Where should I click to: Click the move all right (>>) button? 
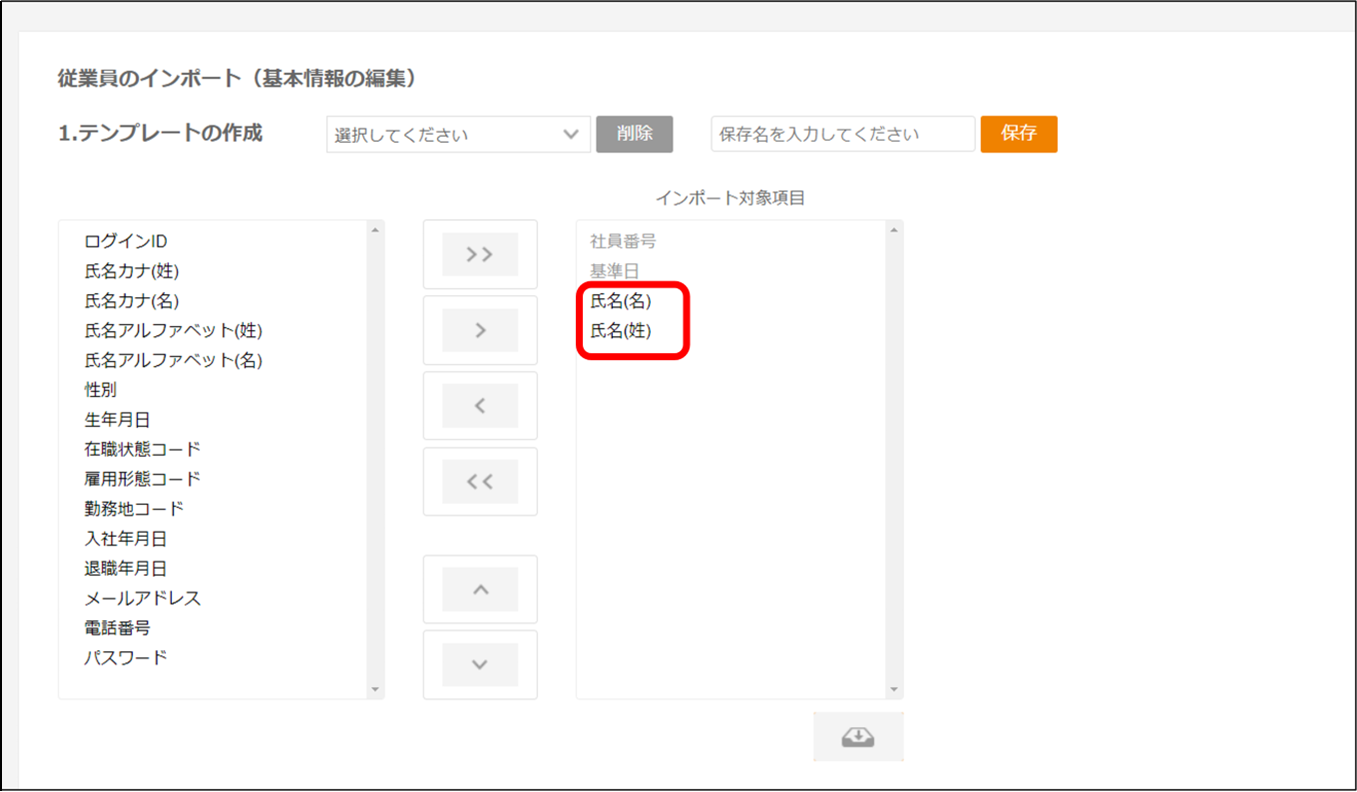[480, 255]
